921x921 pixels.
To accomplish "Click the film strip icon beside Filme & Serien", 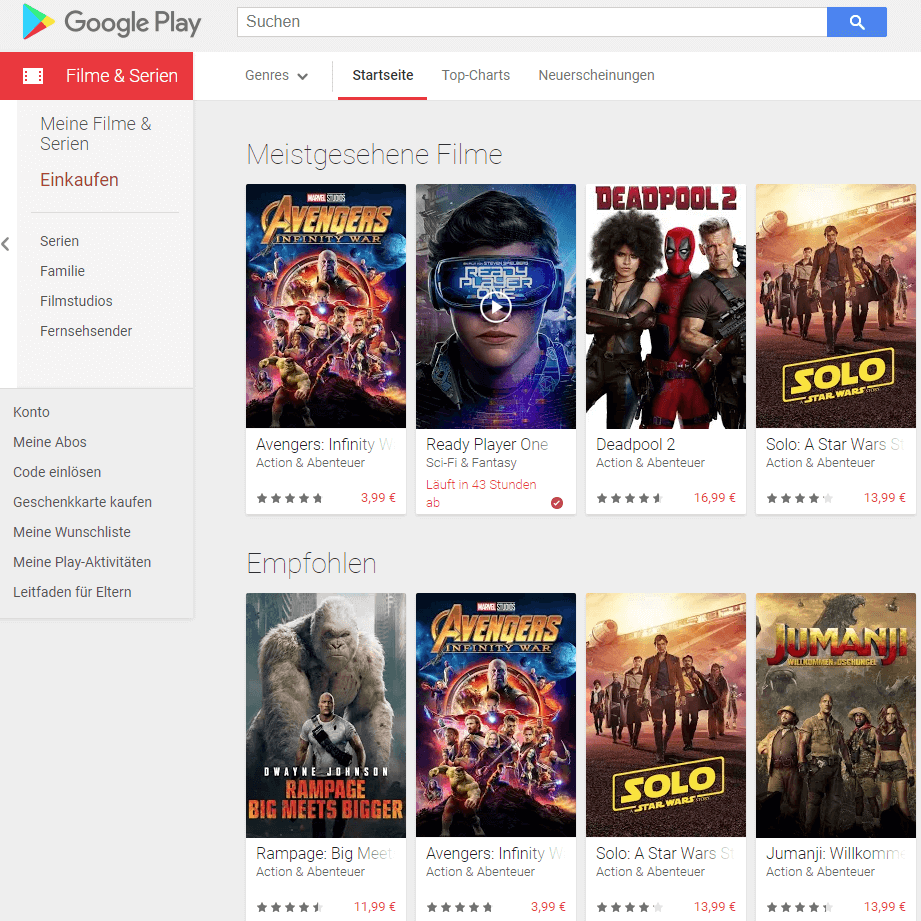I will click(x=33, y=76).
